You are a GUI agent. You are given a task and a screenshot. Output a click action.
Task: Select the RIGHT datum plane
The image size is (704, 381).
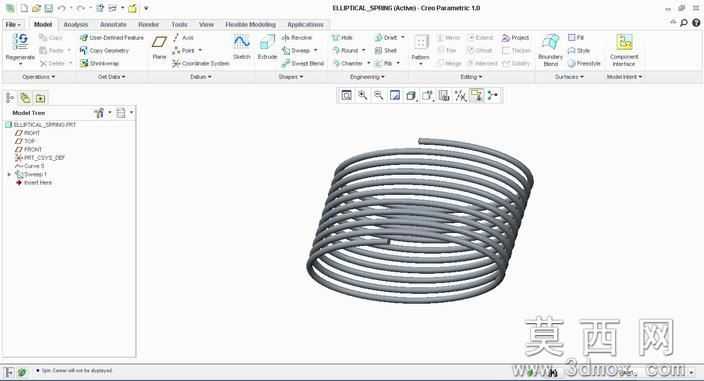click(x=28, y=133)
